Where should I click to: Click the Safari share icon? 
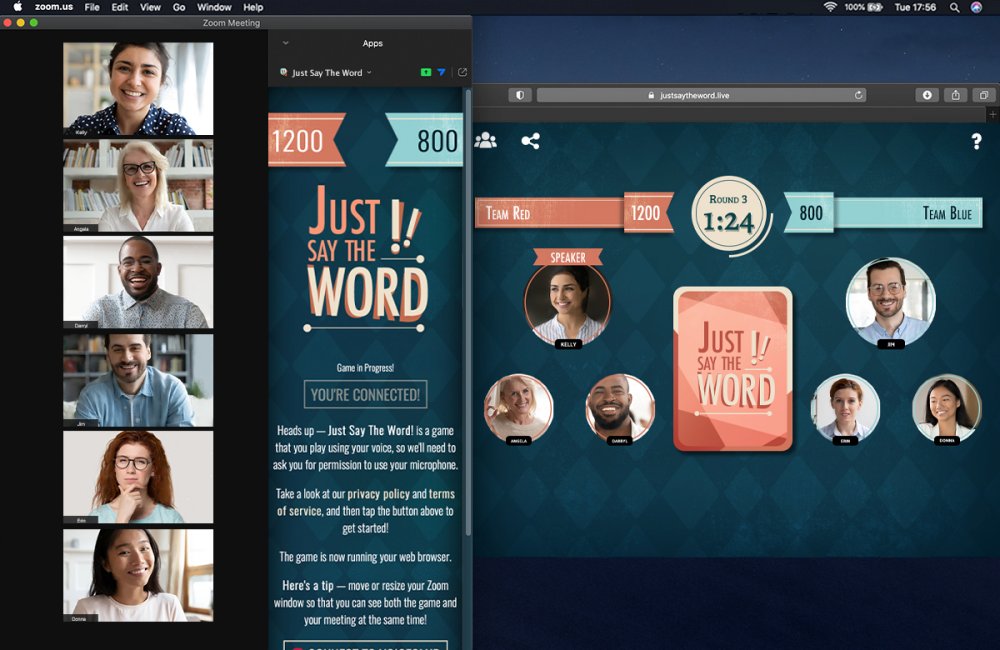click(955, 95)
